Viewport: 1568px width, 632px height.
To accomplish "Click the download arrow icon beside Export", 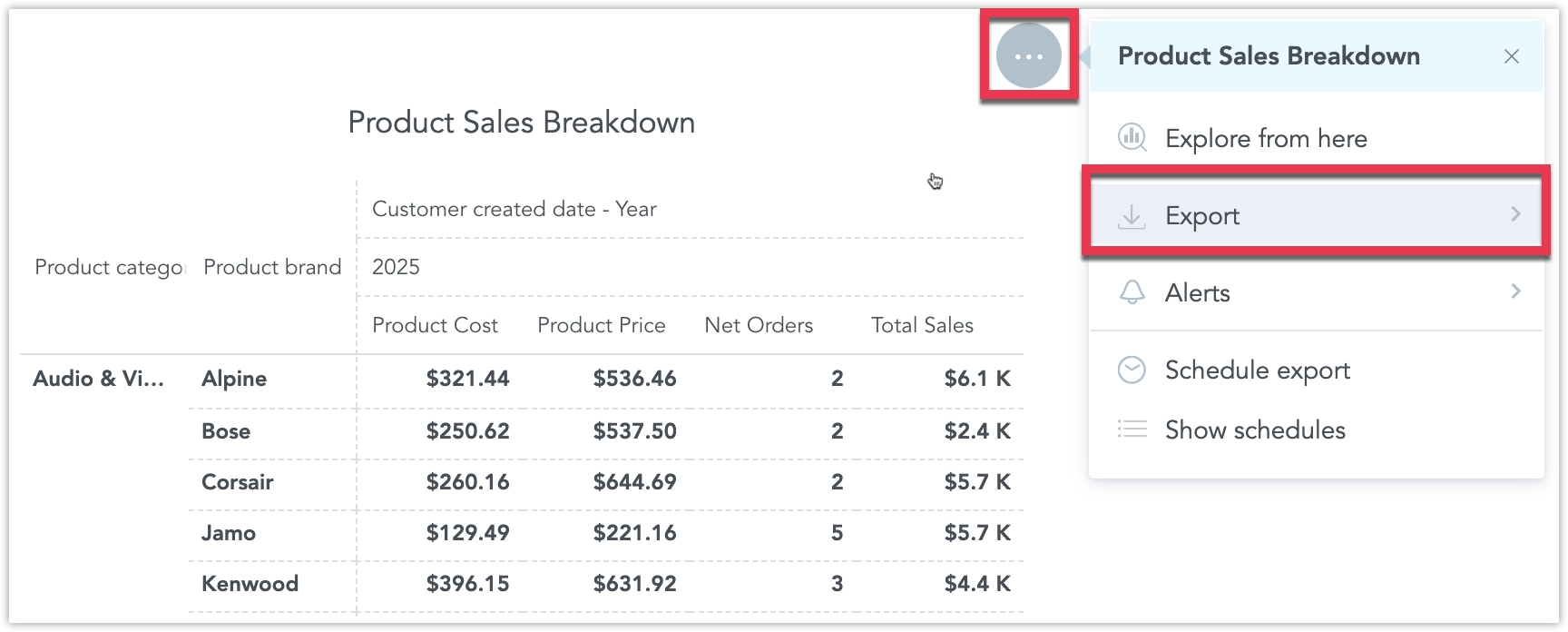I will pyautogui.click(x=1132, y=215).
